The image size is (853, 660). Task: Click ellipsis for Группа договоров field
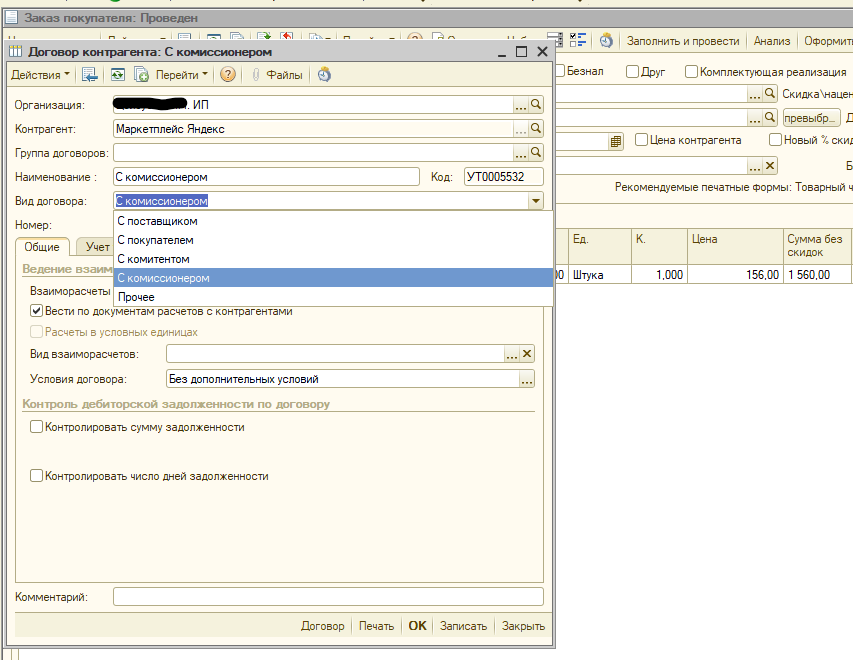[521, 153]
